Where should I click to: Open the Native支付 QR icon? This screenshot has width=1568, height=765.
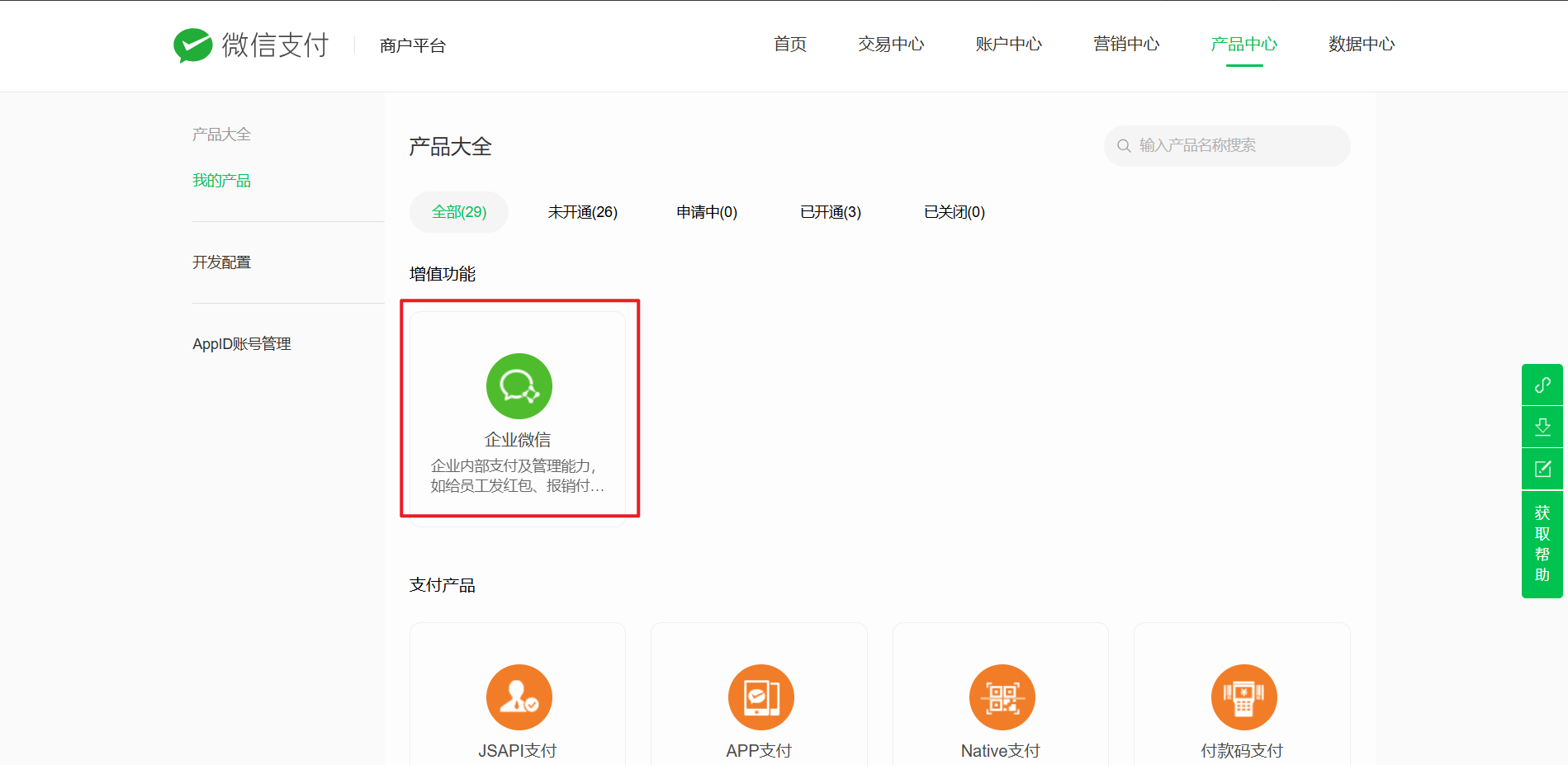click(x=1002, y=697)
